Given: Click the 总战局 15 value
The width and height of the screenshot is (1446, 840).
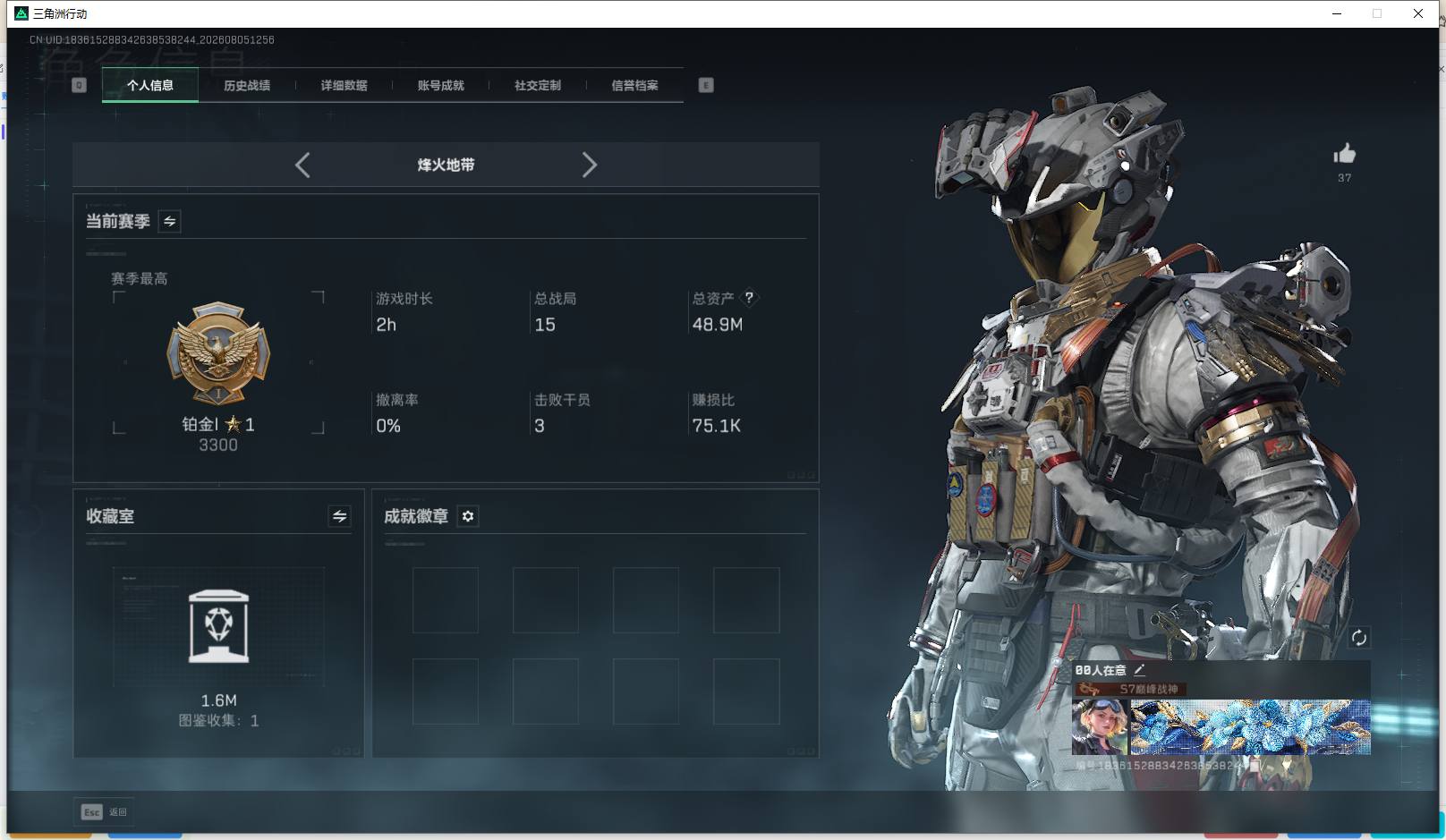Looking at the screenshot, I should [x=545, y=325].
